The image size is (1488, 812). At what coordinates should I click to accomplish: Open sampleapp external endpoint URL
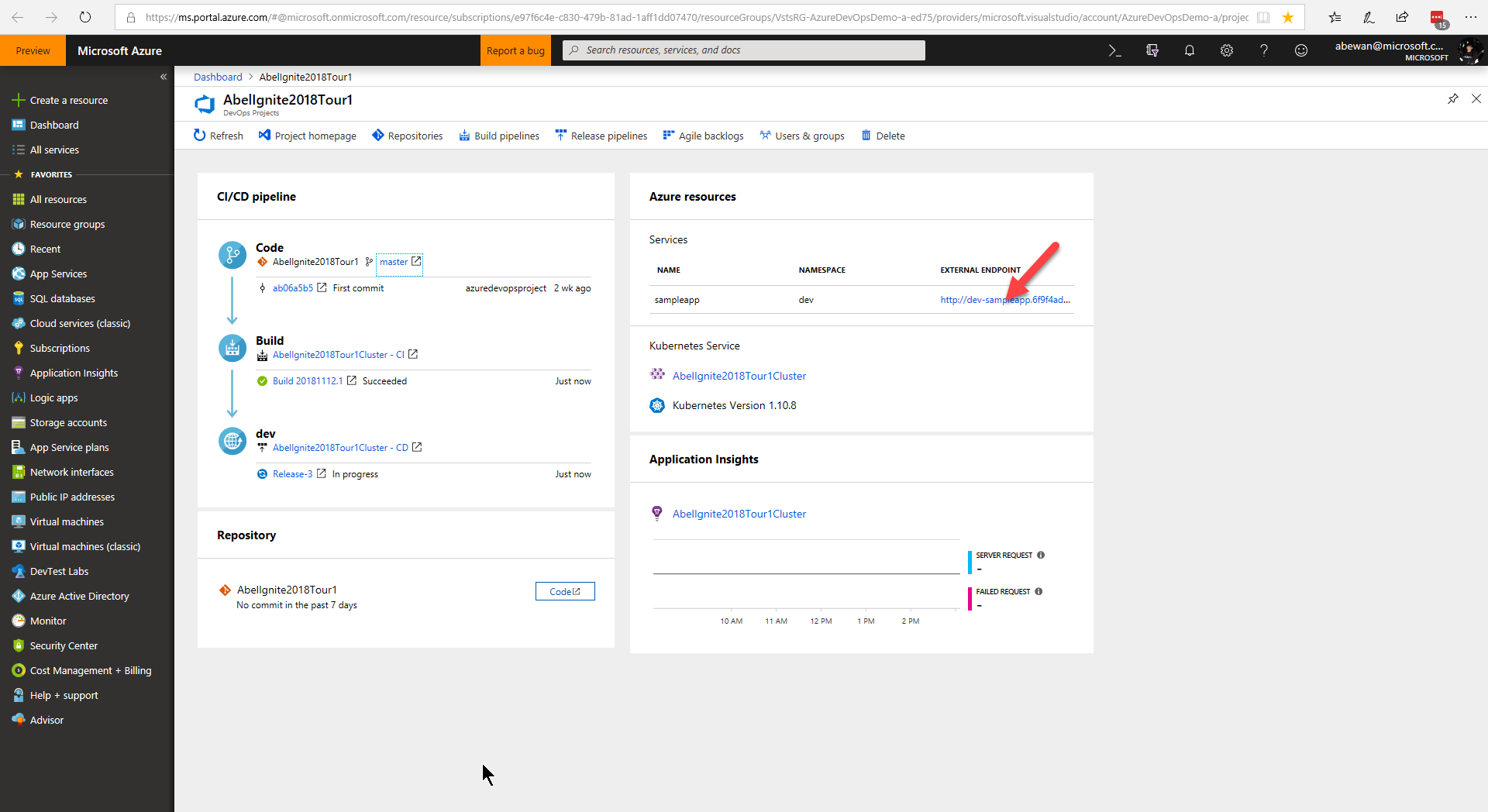click(x=1005, y=300)
